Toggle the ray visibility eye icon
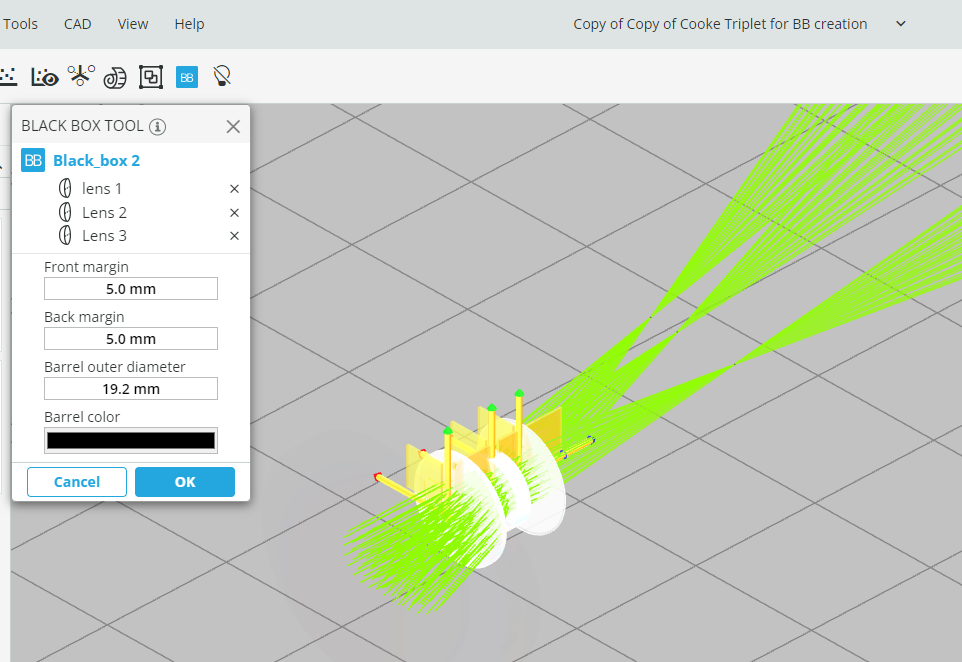This screenshot has height=662, width=962. point(45,77)
